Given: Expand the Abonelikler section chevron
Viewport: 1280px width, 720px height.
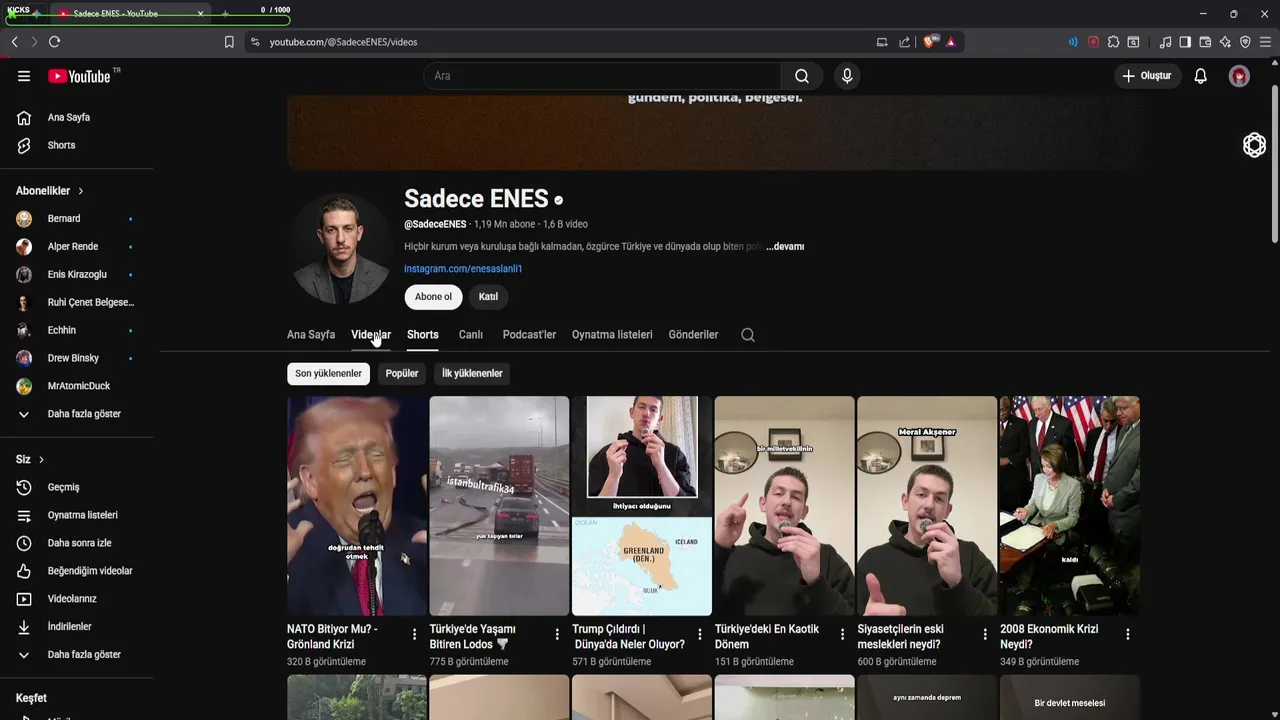Looking at the screenshot, I should click(x=81, y=191).
